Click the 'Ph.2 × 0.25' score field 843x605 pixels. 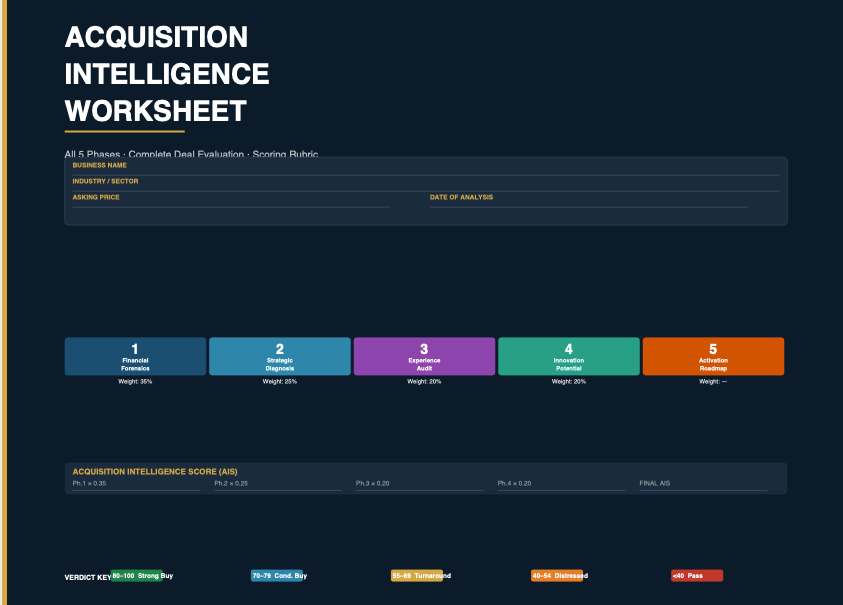click(x=278, y=485)
